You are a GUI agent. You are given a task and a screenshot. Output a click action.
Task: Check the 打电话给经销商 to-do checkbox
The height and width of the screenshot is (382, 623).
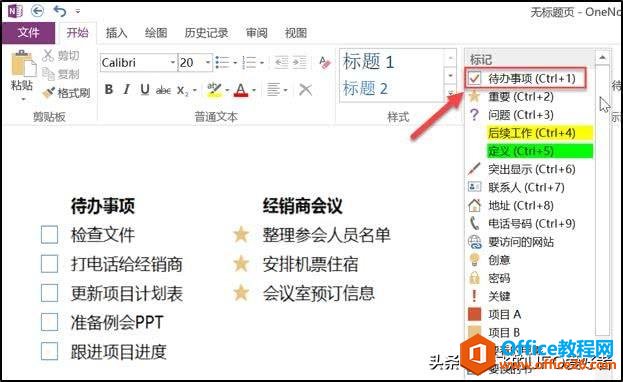pyautogui.click(x=49, y=264)
